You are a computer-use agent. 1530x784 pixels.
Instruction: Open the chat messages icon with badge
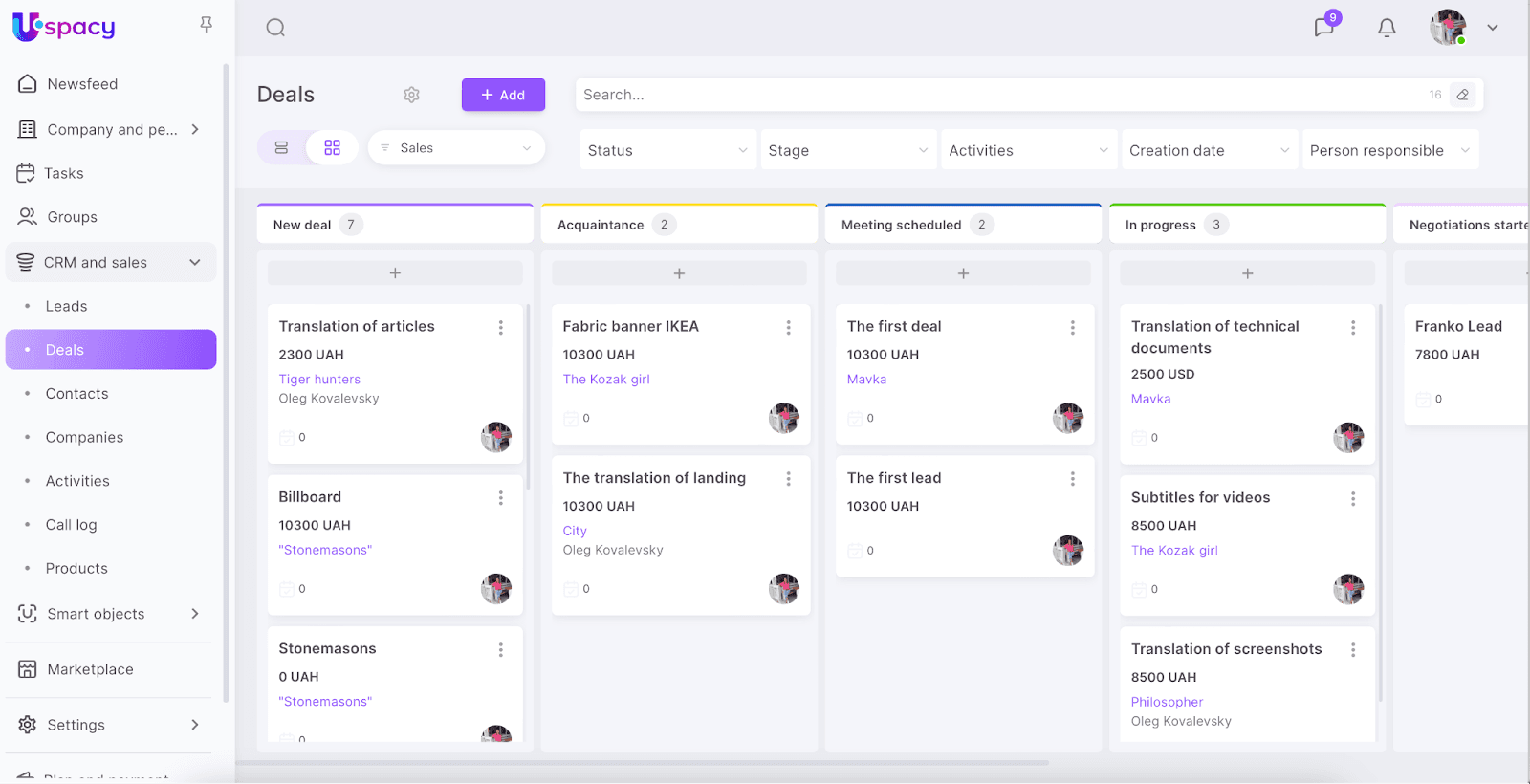(x=1324, y=27)
